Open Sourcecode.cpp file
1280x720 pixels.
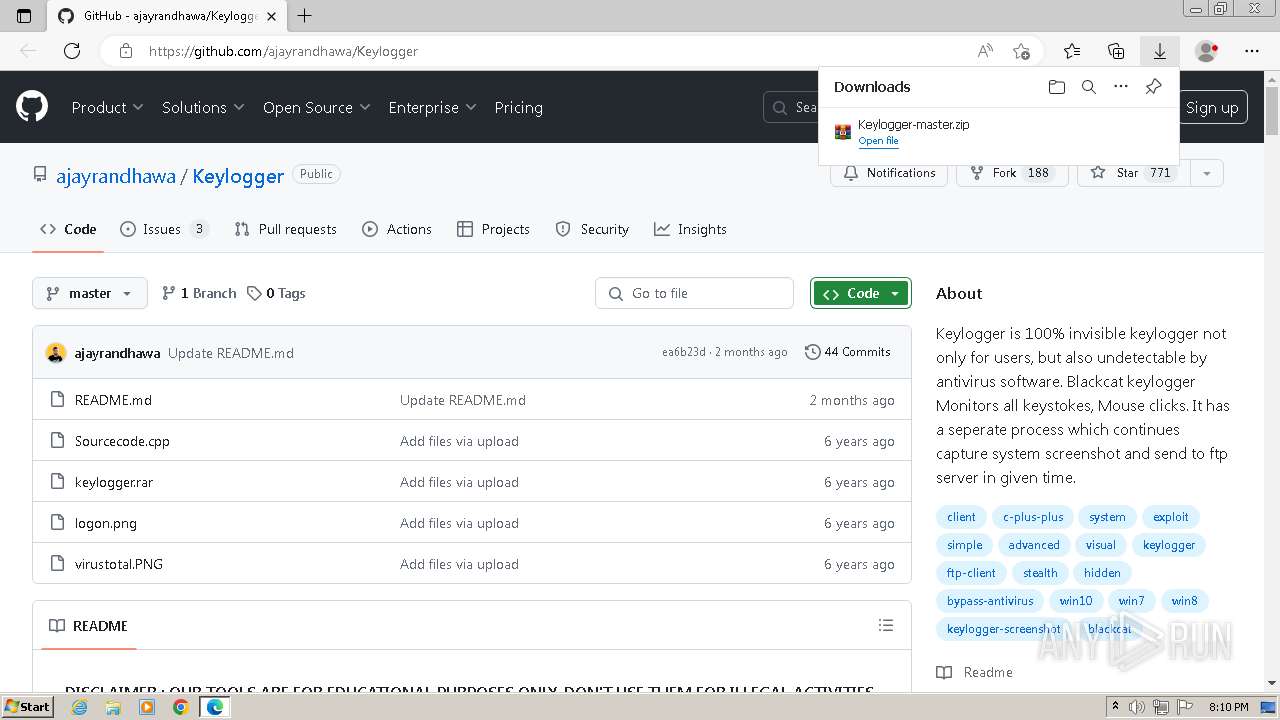pos(122,441)
